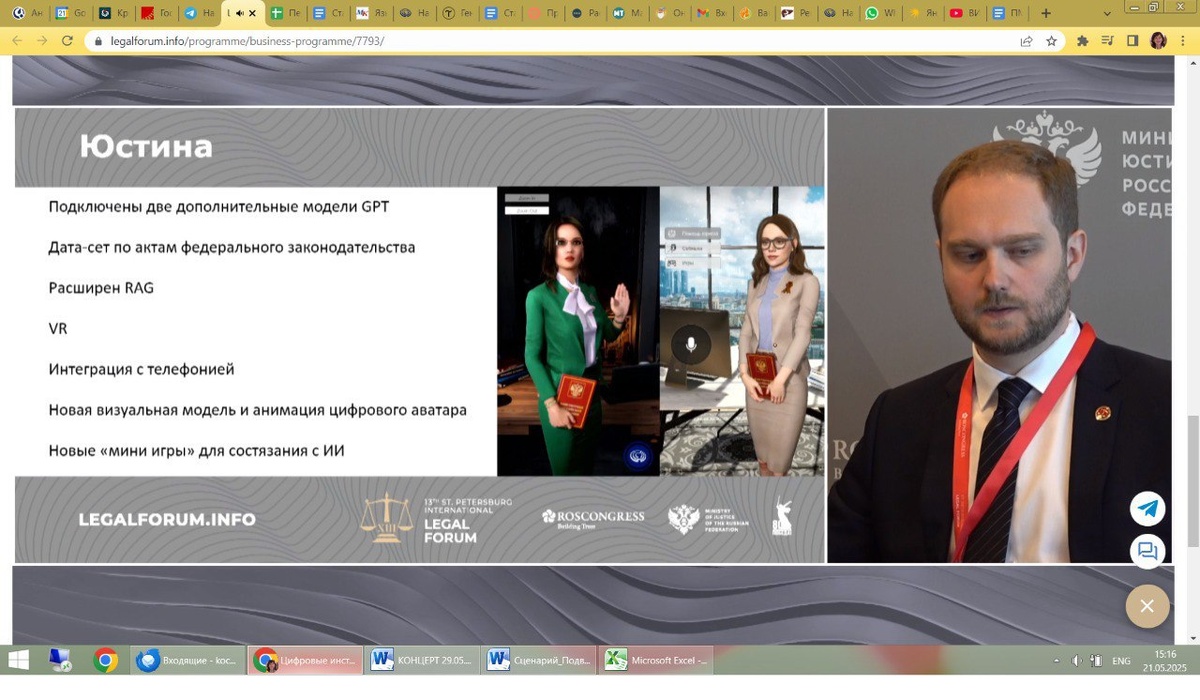Open the network status tray icon
The width and height of the screenshot is (1200, 700).
click(1096, 661)
